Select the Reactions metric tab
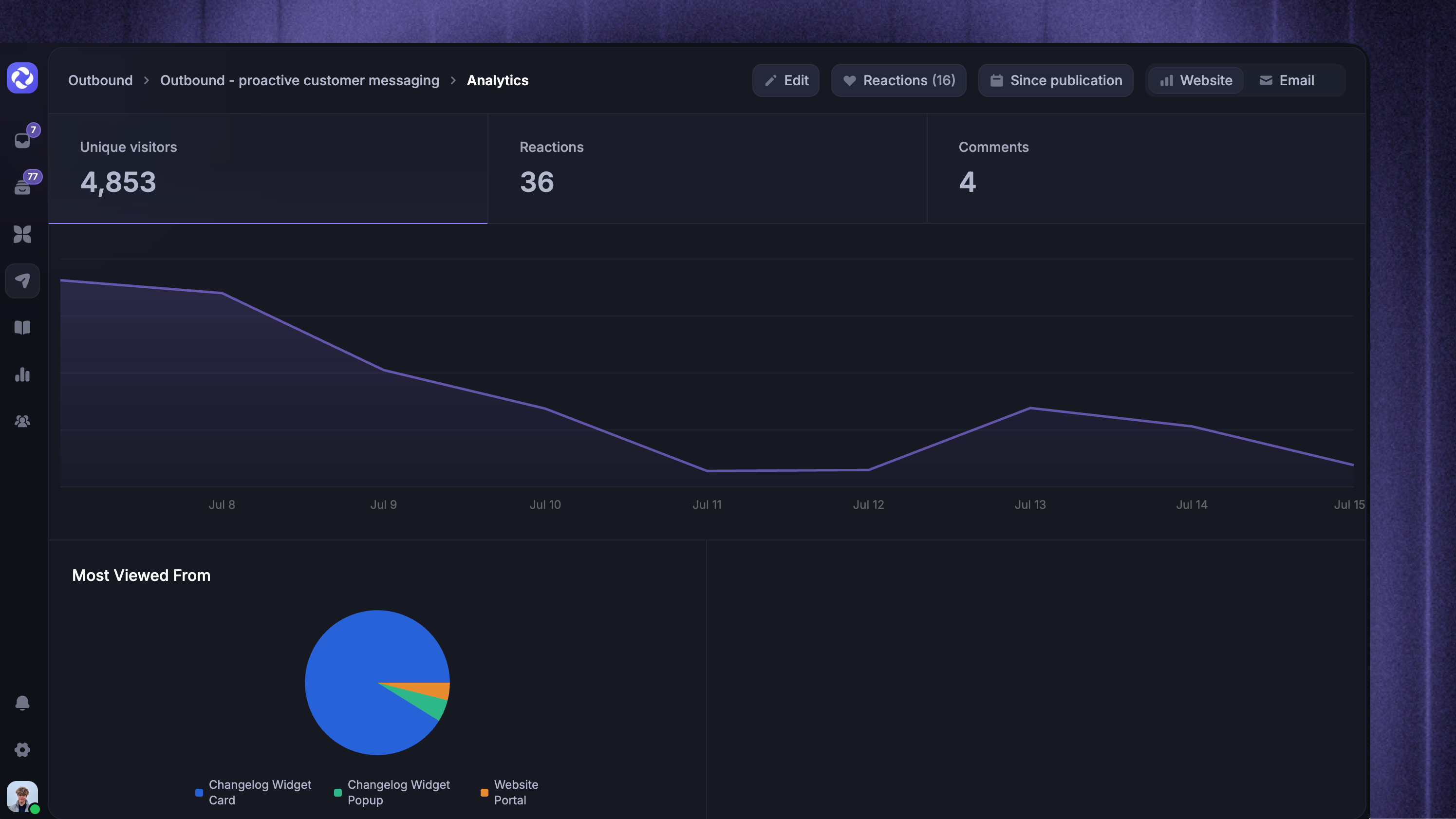Viewport: 1456px width, 819px height. point(707,168)
